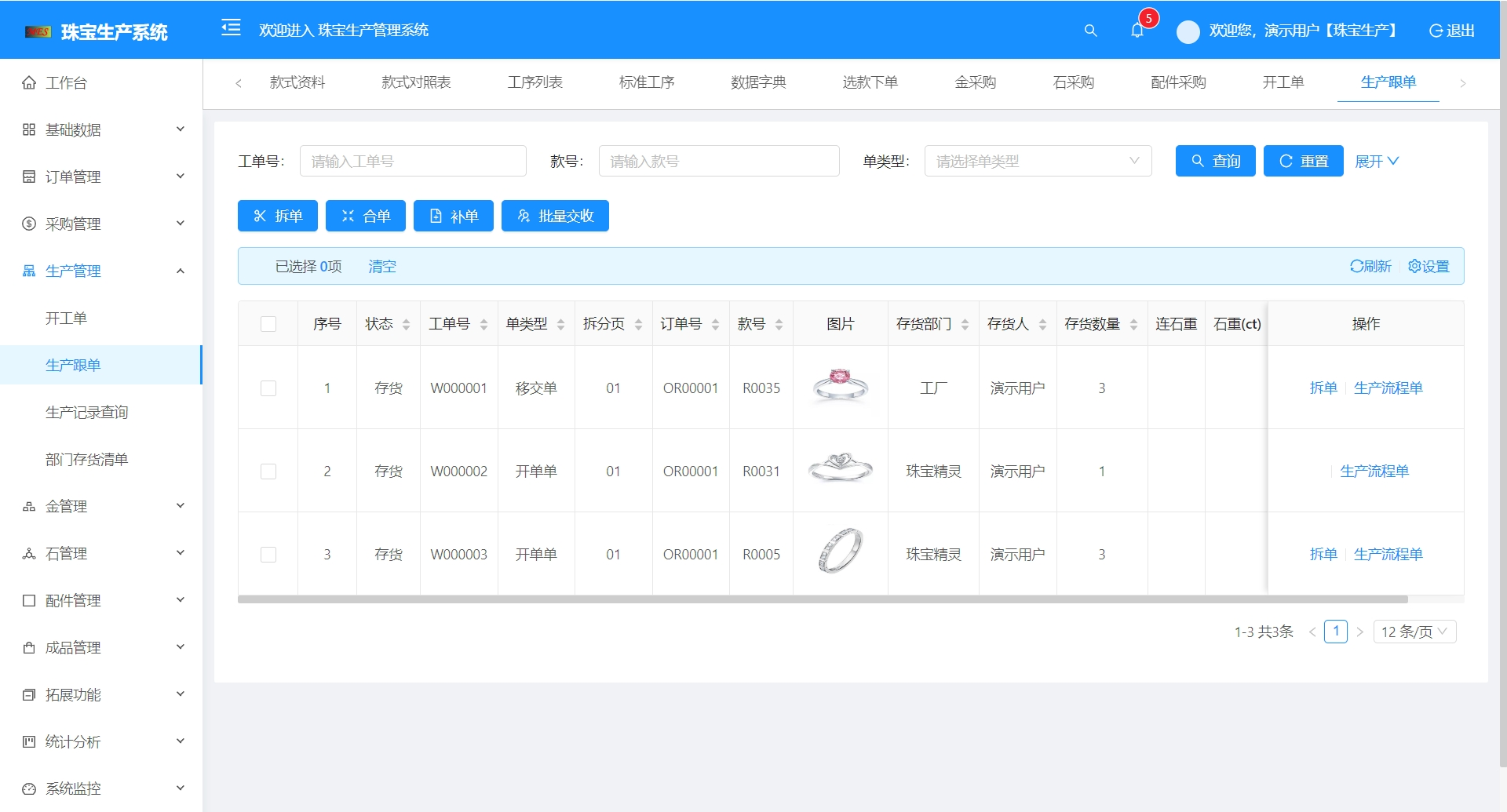Toggle the select-all checkbox in table header
The width and height of the screenshot is (1507, 812).
click(268, 323)
